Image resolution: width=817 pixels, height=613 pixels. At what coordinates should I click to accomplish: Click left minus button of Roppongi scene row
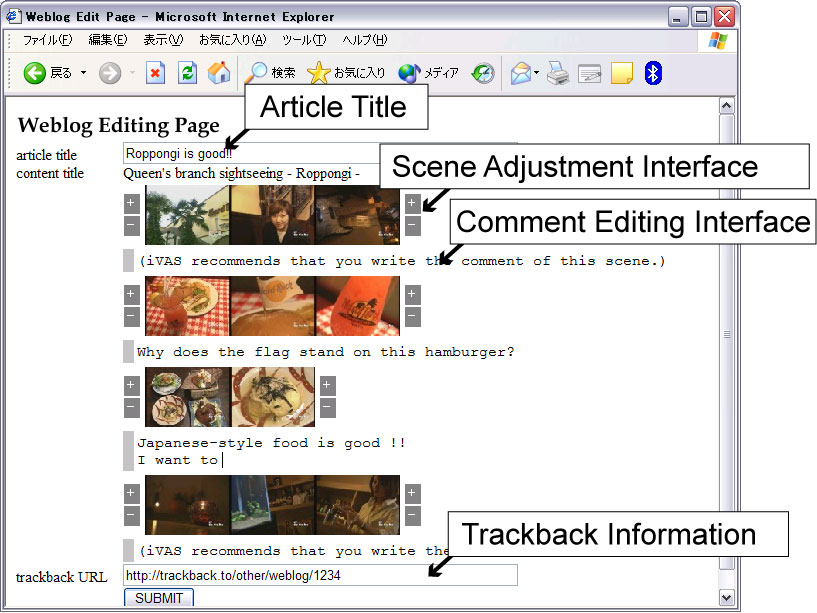131,226
